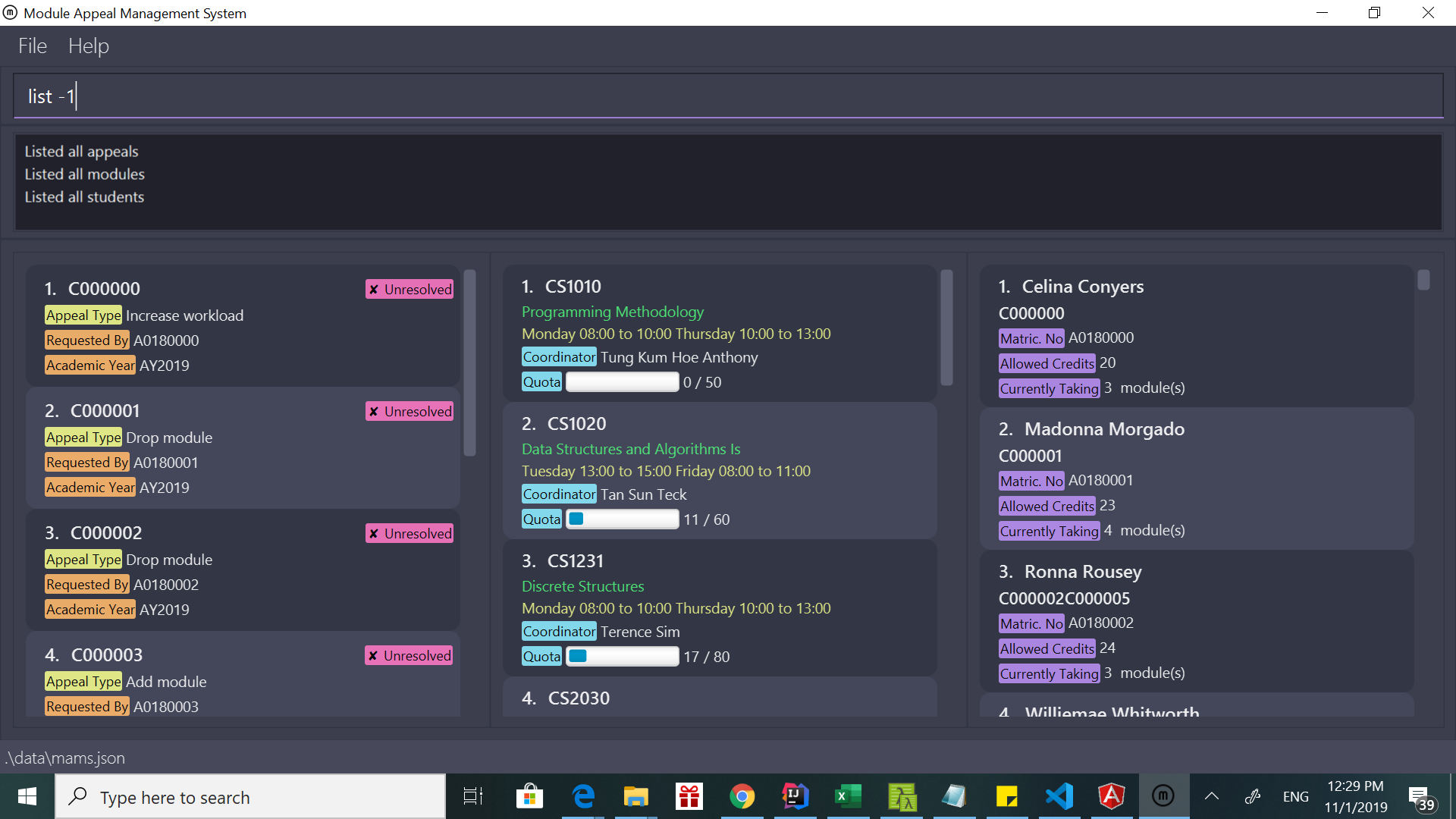
Task: Click 'Programming Methodology' module name
Action: pos(613,312)
